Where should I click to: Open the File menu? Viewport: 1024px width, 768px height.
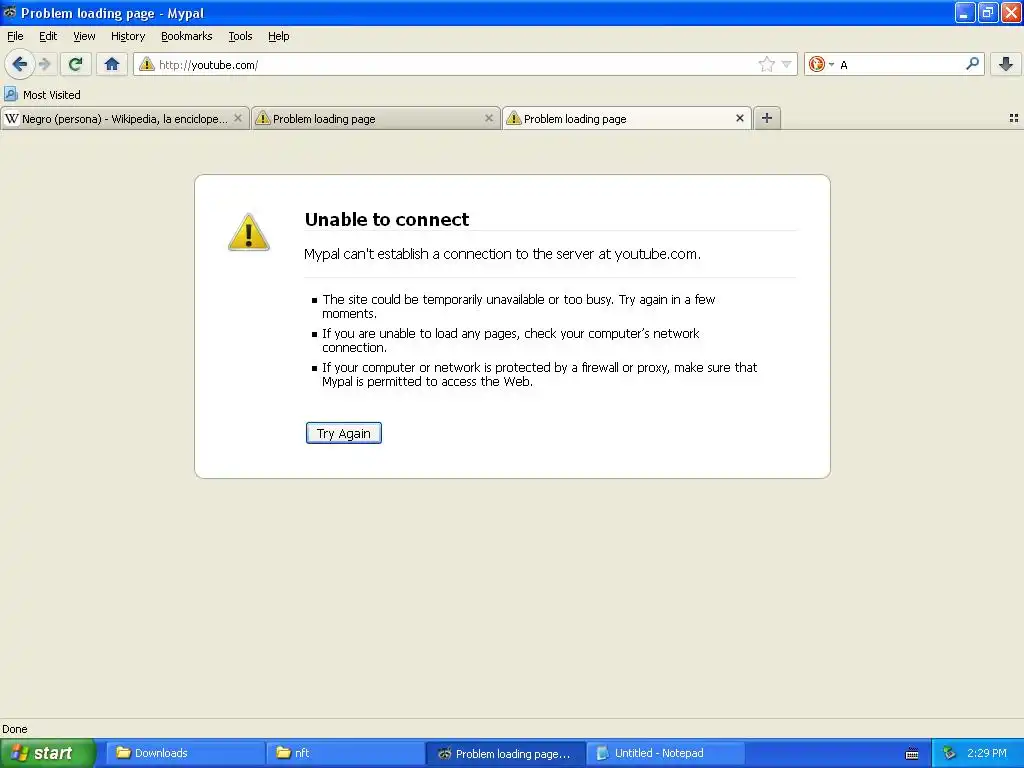(x=15, y=36)
